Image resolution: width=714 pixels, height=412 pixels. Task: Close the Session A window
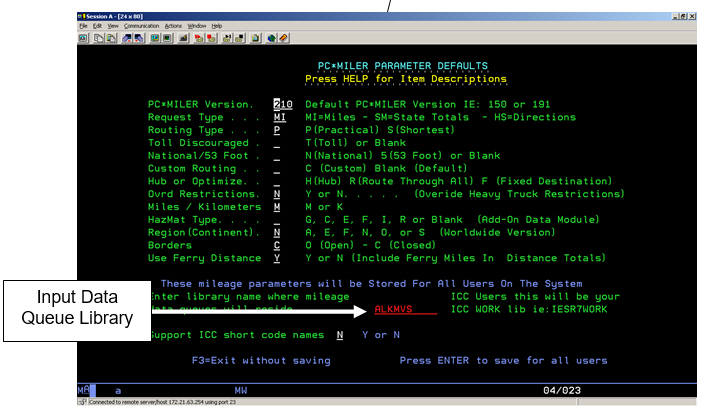[x=692, y=16]
